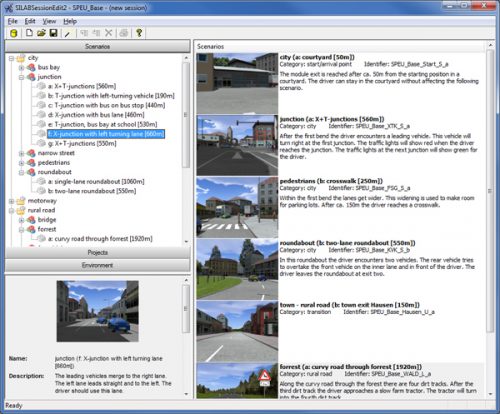Viewport: 500px width, 414px height.
Task: Click the SILAB app icon in title bar
Action: (x=9, y=7)
